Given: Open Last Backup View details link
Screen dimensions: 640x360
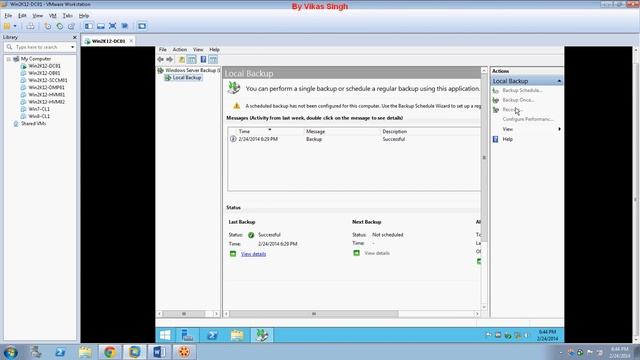Looking at the screenshot, I should pyautogui.click(x=253, y=254).
